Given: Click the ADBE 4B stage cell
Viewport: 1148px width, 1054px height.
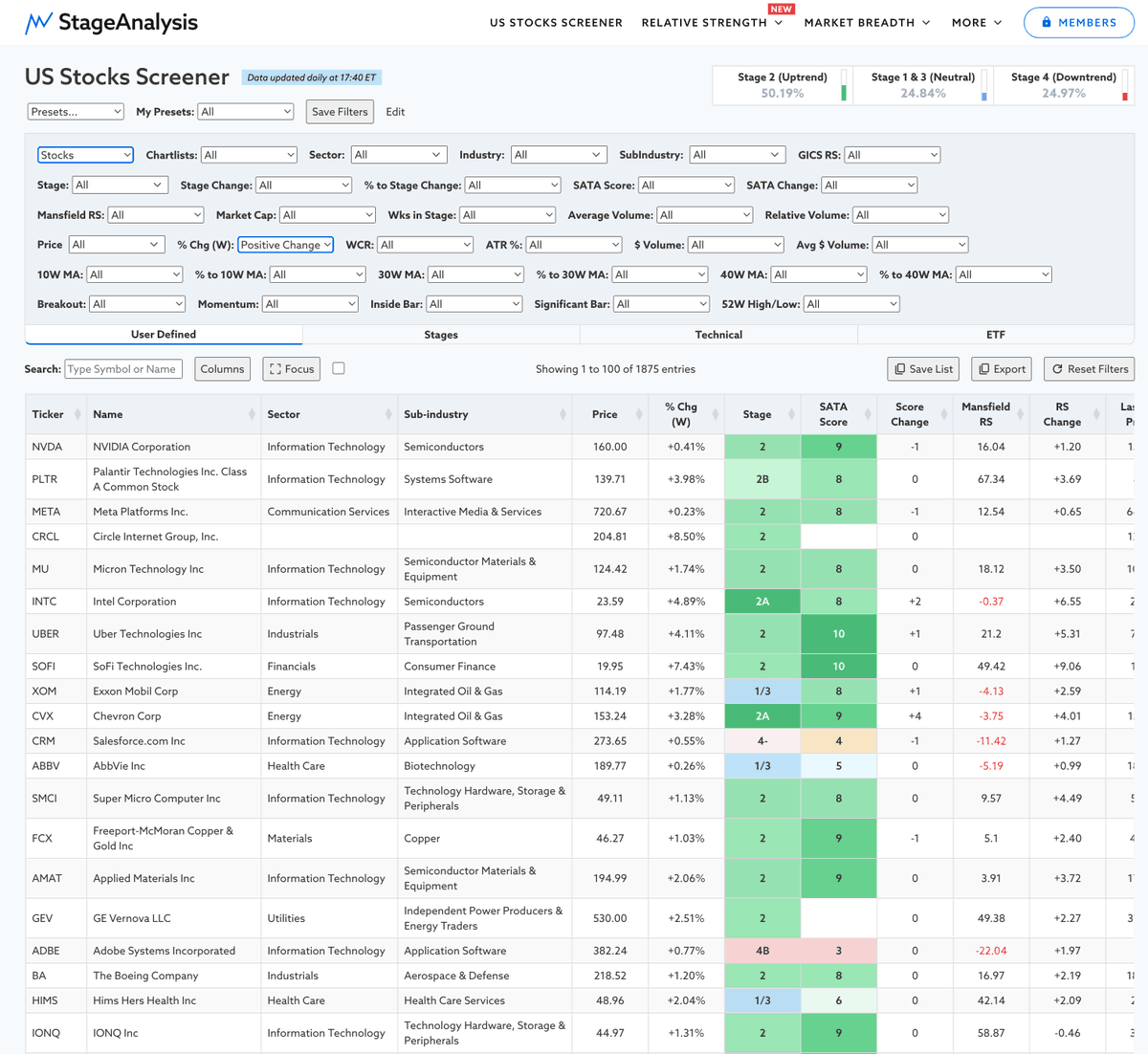Looking at the screenshot, I should click(x=762, y=951).
